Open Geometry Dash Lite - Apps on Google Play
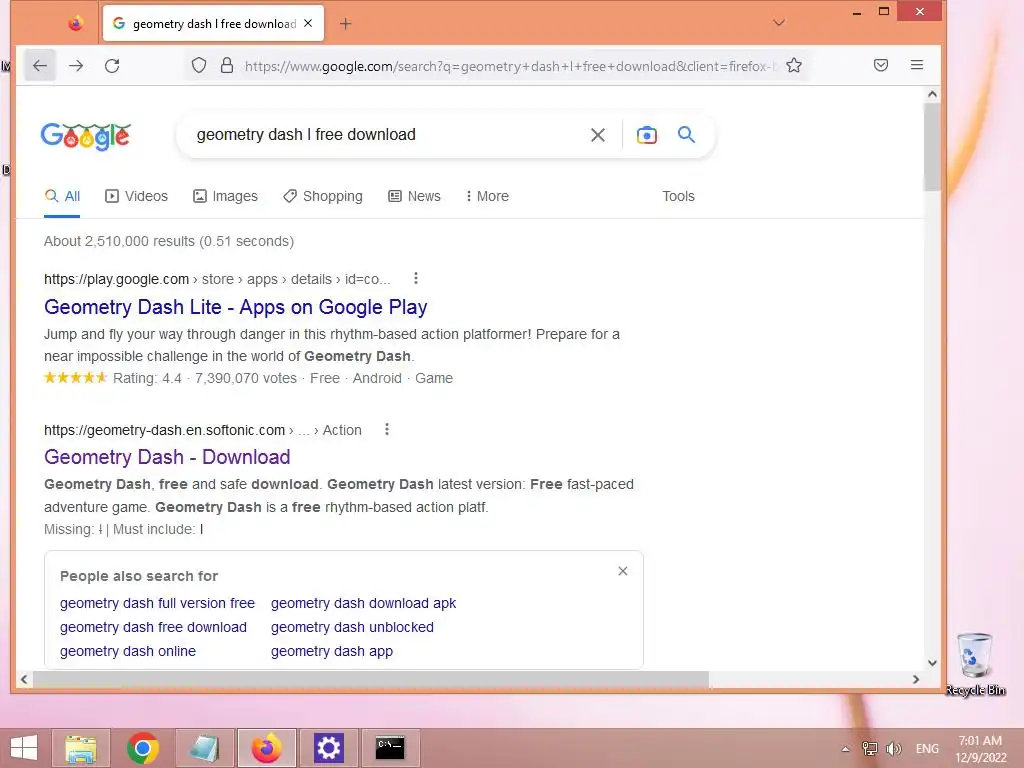Viewport: 1024px width, 768px height. [x=236, y=307]
